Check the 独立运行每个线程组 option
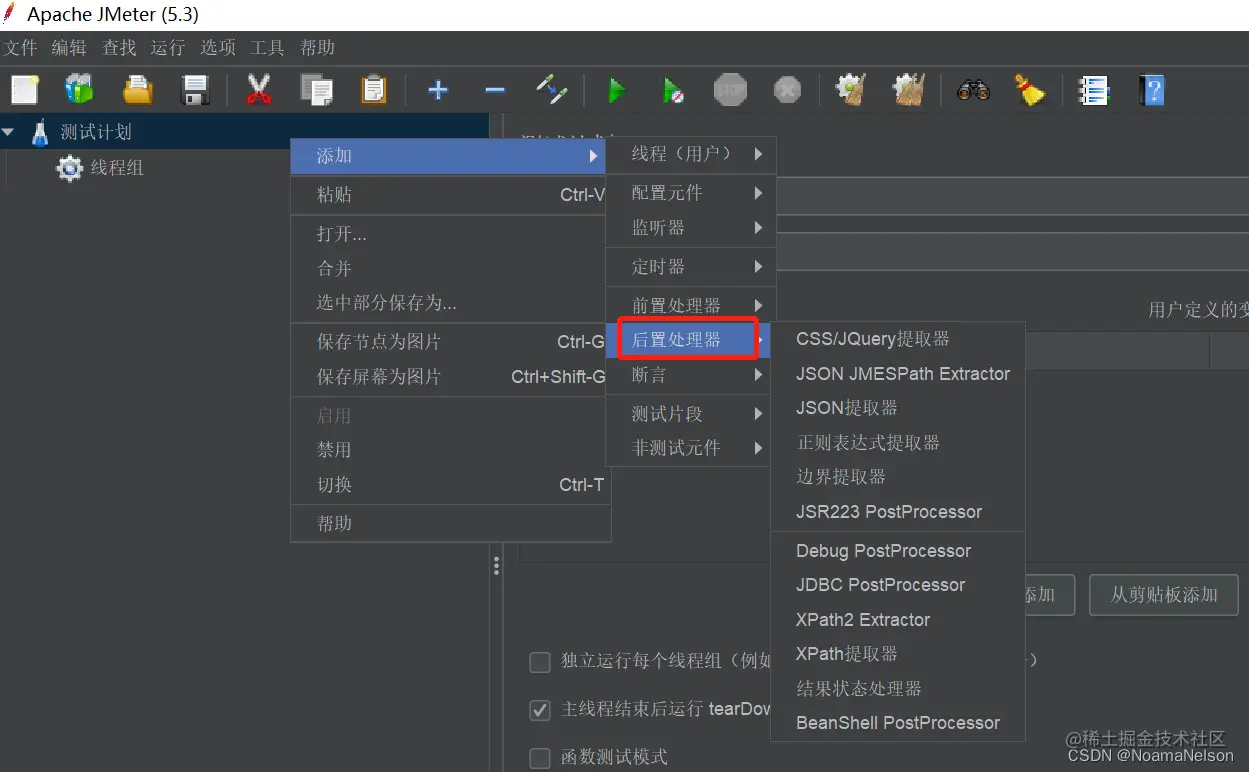1249x772 pixels. tap(540, 661)
